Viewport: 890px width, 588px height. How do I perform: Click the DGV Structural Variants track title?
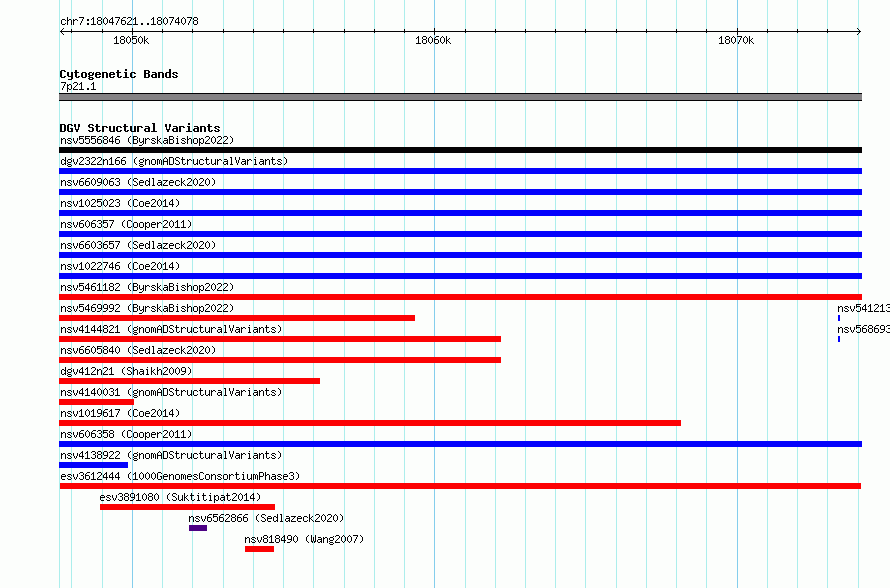pos(140,128)
